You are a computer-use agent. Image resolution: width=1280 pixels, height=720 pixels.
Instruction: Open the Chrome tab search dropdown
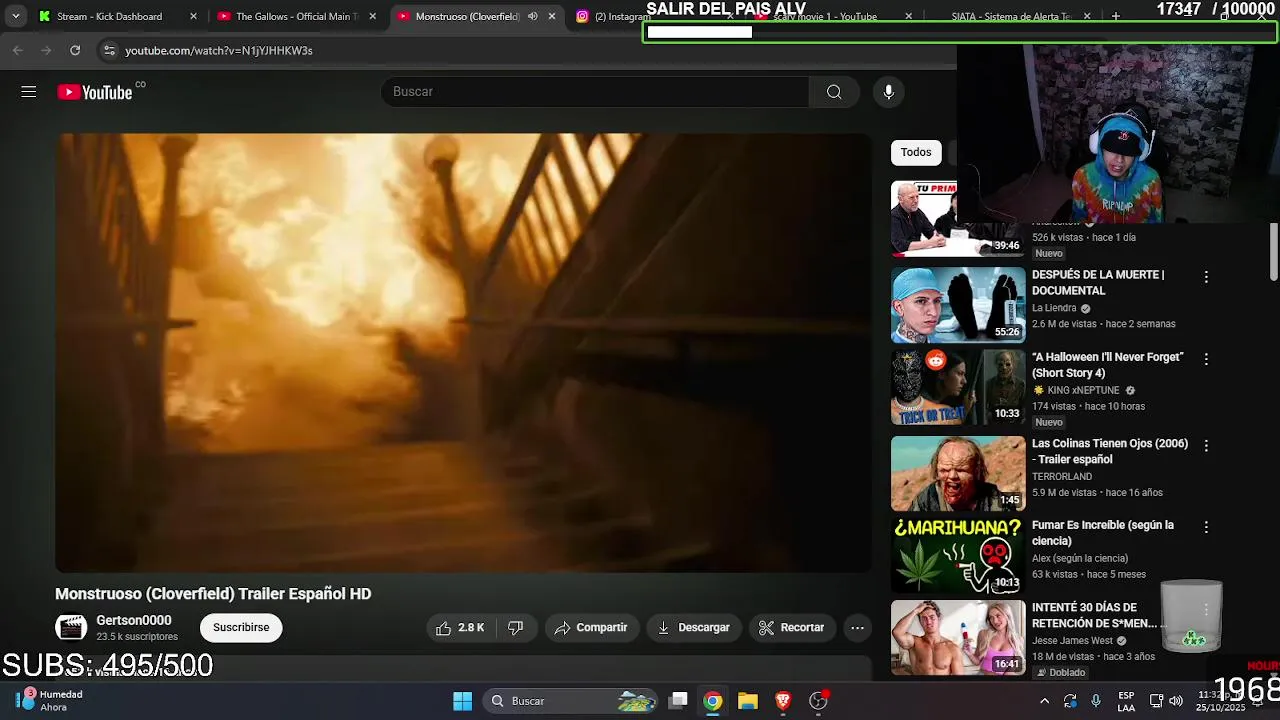(15, 16)
